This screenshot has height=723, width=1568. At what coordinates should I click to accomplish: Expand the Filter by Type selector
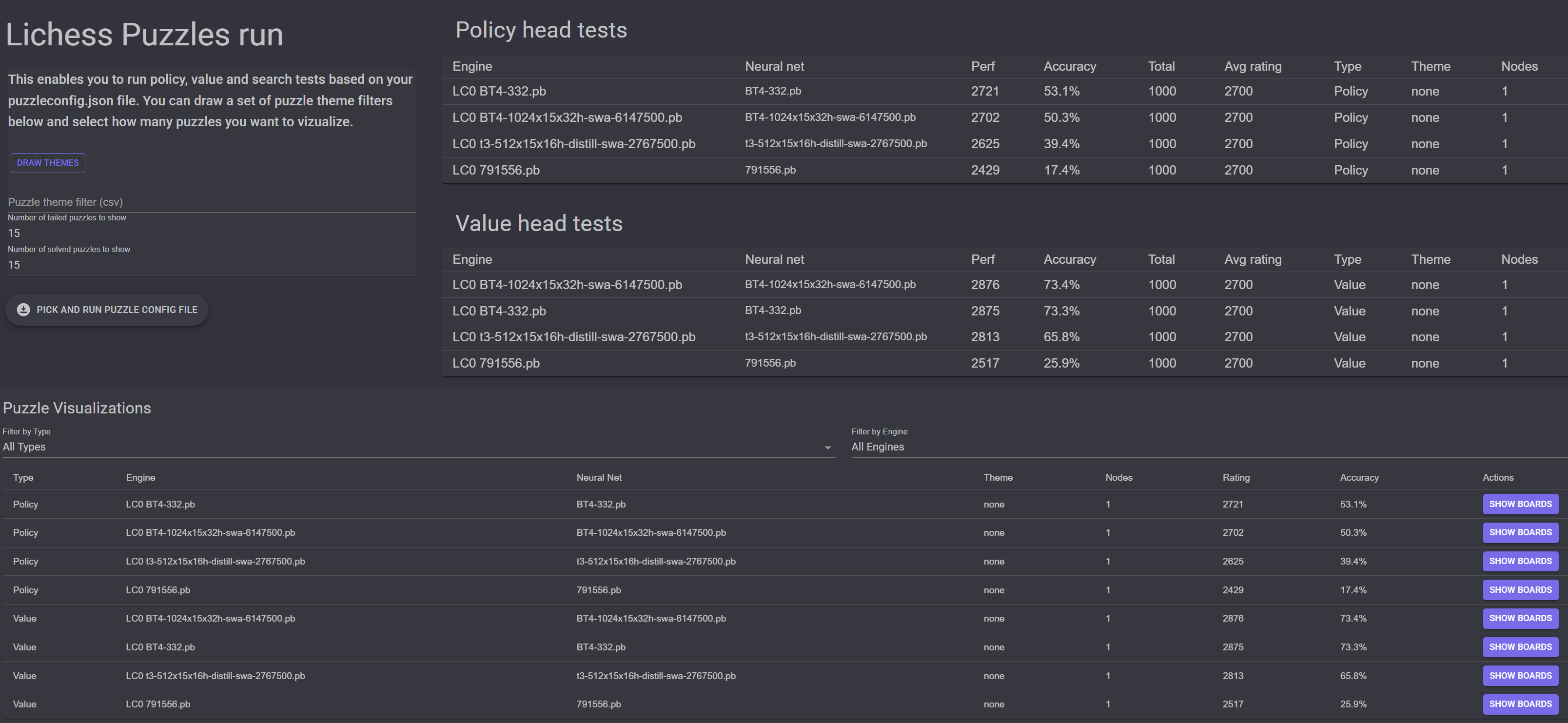click(365, 447)
